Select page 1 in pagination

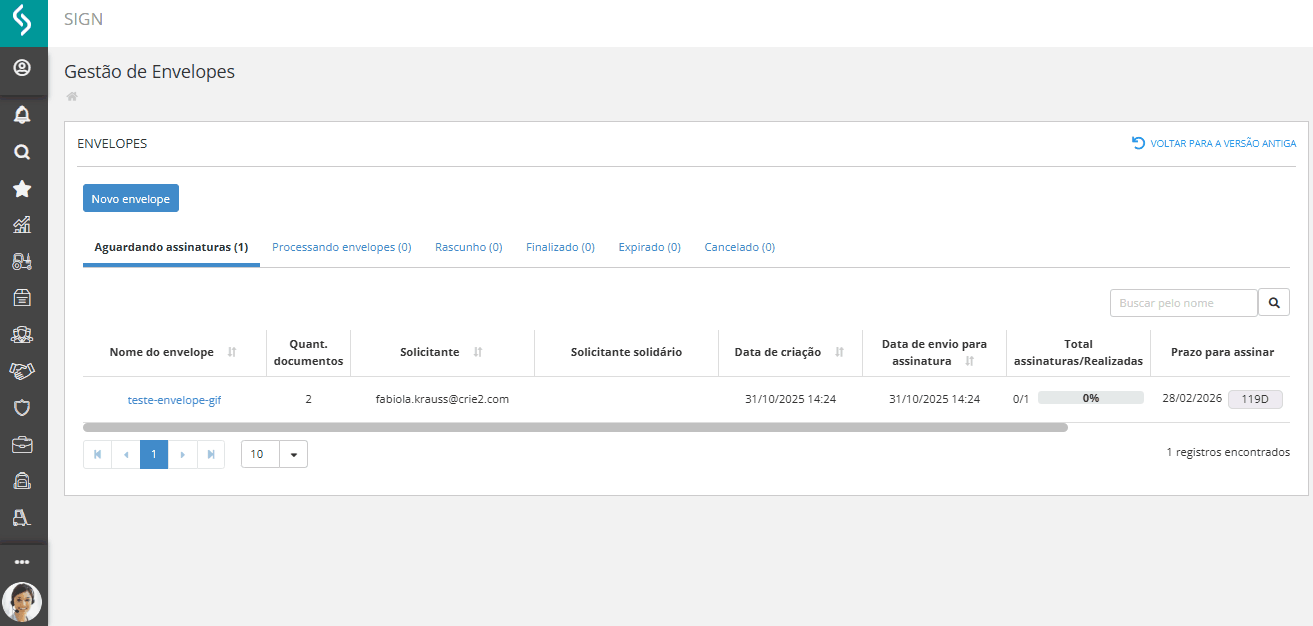(154, 454)
